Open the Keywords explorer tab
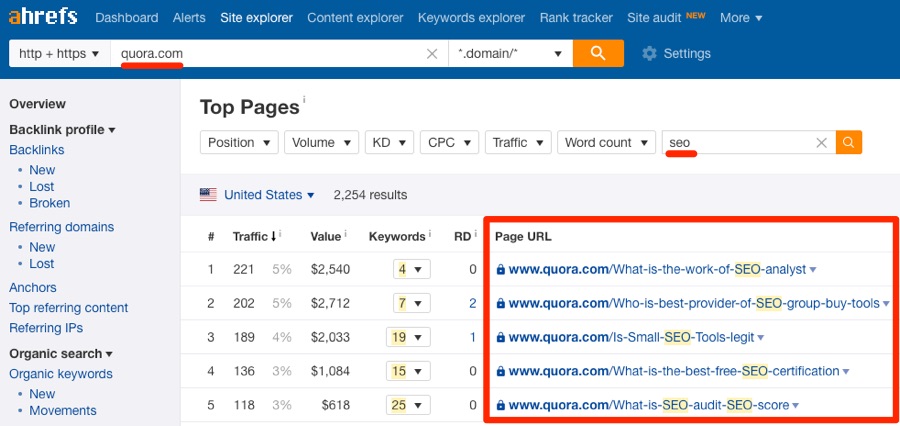Viewport: 900px width, 426px height. click(x=471, y=18)
